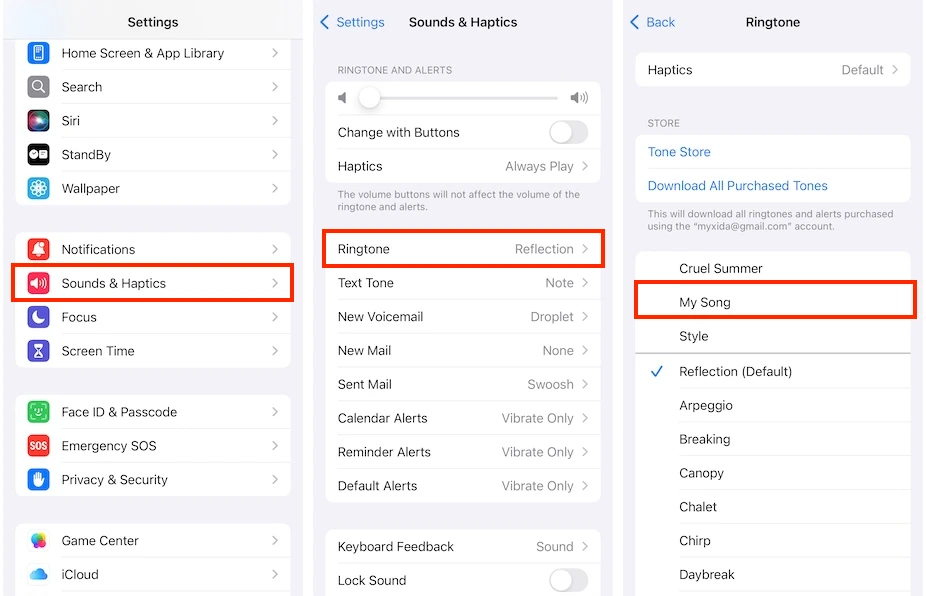This screenshot has height=596, width=926.
Task: Adjust the ringtone volume slider
Action: [x=369, y=99]
